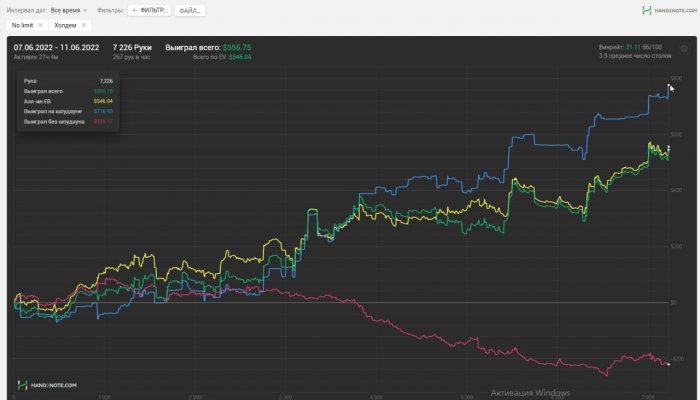
Task: Select the No limit filter tag
Action: point(21,25)
